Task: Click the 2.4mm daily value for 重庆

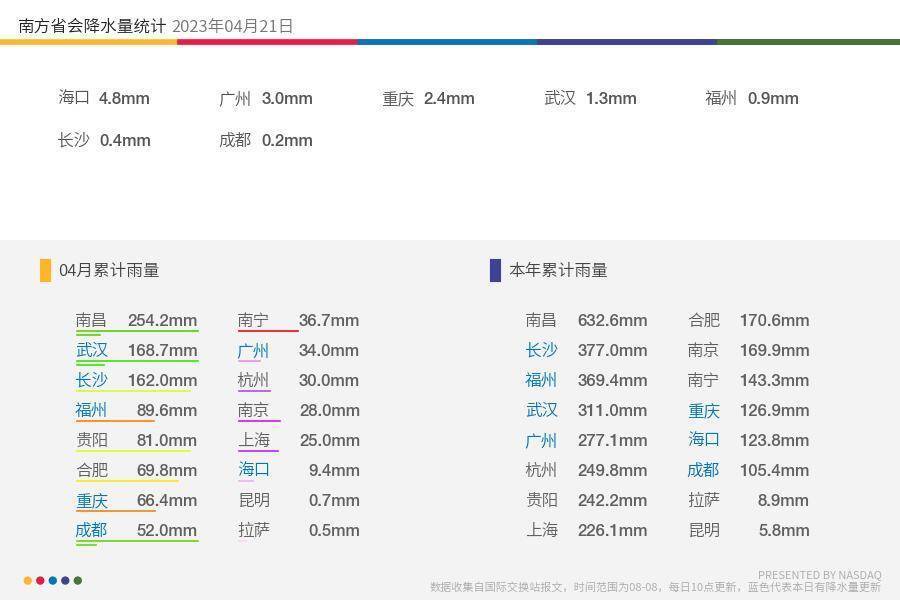Action: (449, 98)
